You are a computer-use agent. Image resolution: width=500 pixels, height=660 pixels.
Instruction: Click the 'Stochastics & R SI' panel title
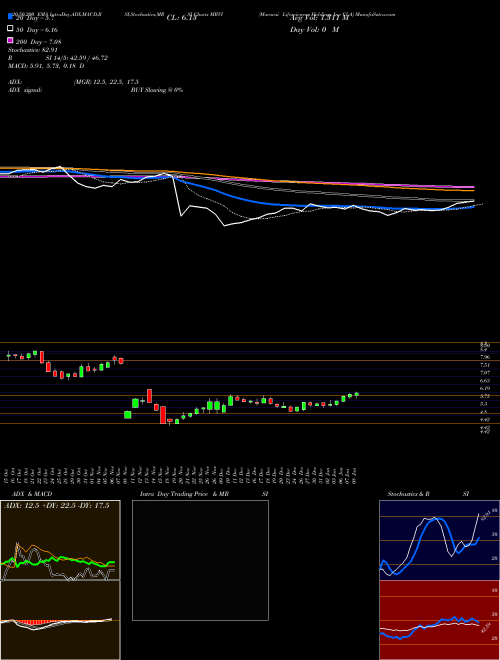coord(428,494)
